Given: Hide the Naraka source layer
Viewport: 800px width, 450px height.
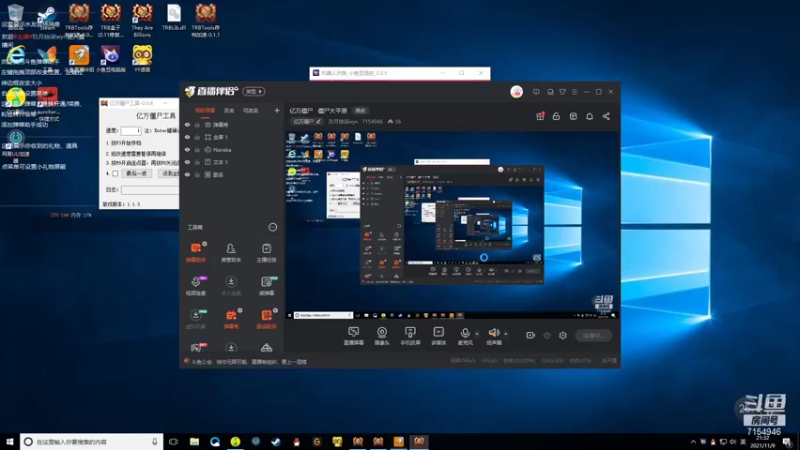Looking at the screenshot, I should pos(187,150).
